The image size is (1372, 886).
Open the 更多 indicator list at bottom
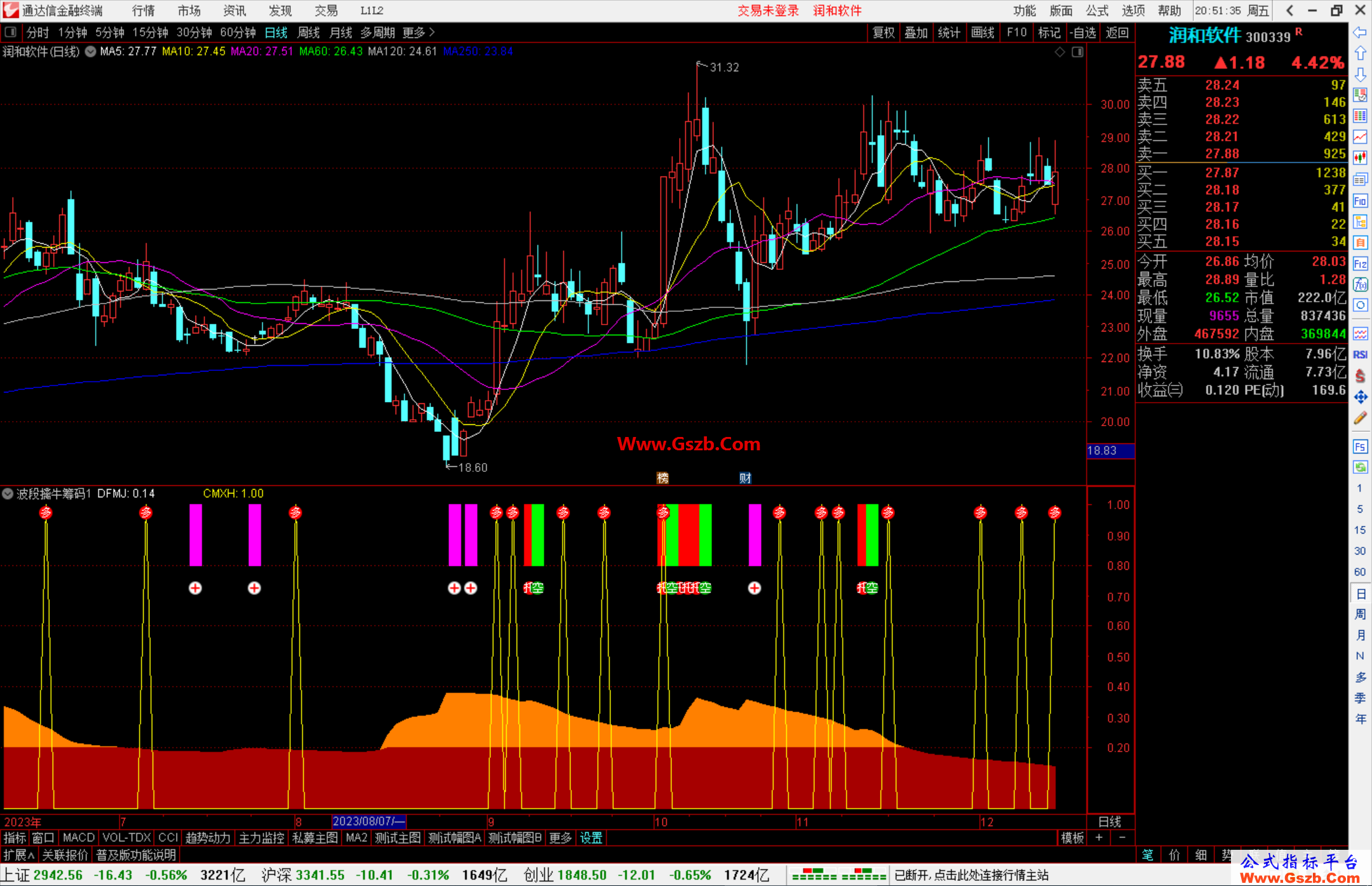pos(560,838)
